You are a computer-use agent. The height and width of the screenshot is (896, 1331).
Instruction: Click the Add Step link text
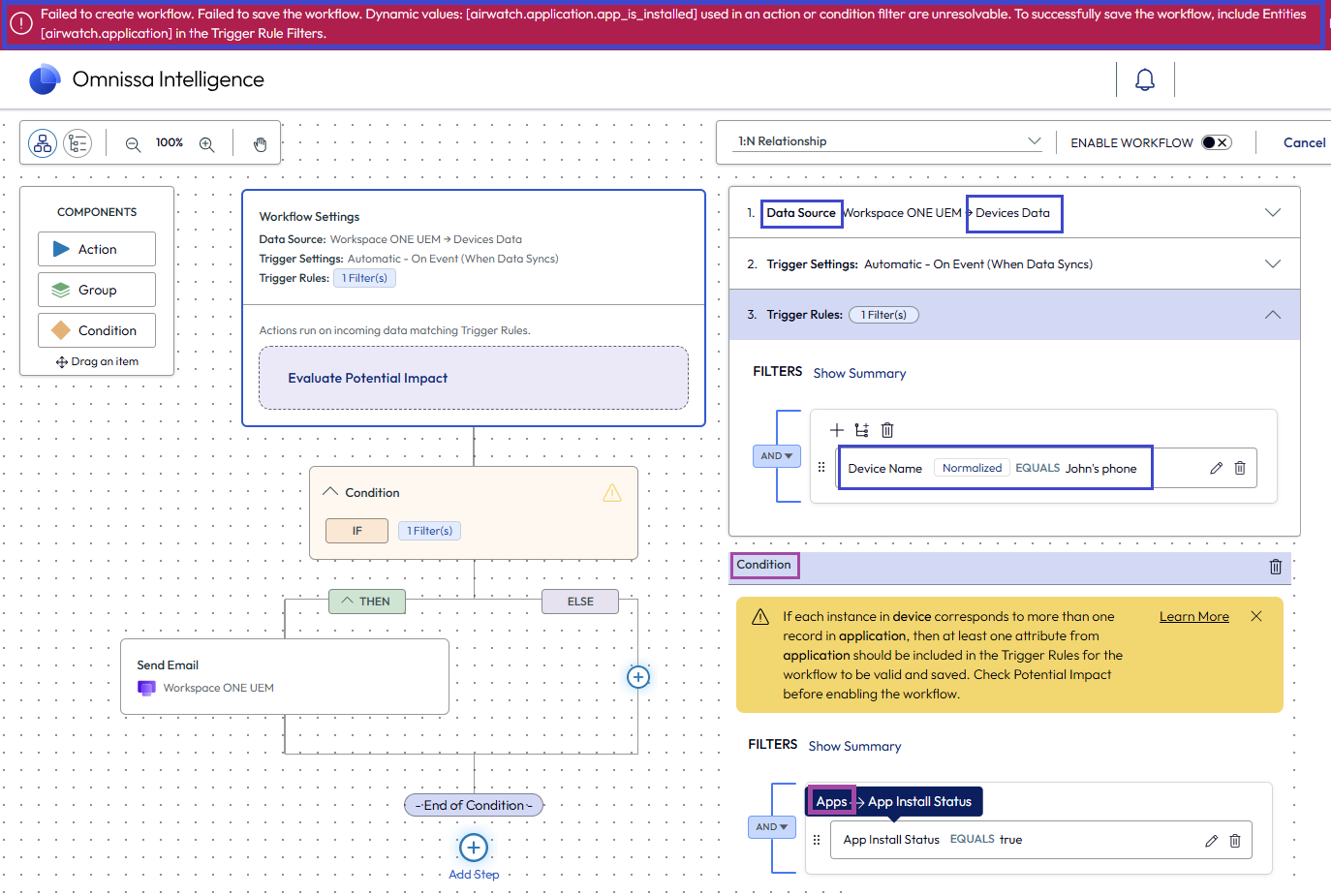click(474, 875)
